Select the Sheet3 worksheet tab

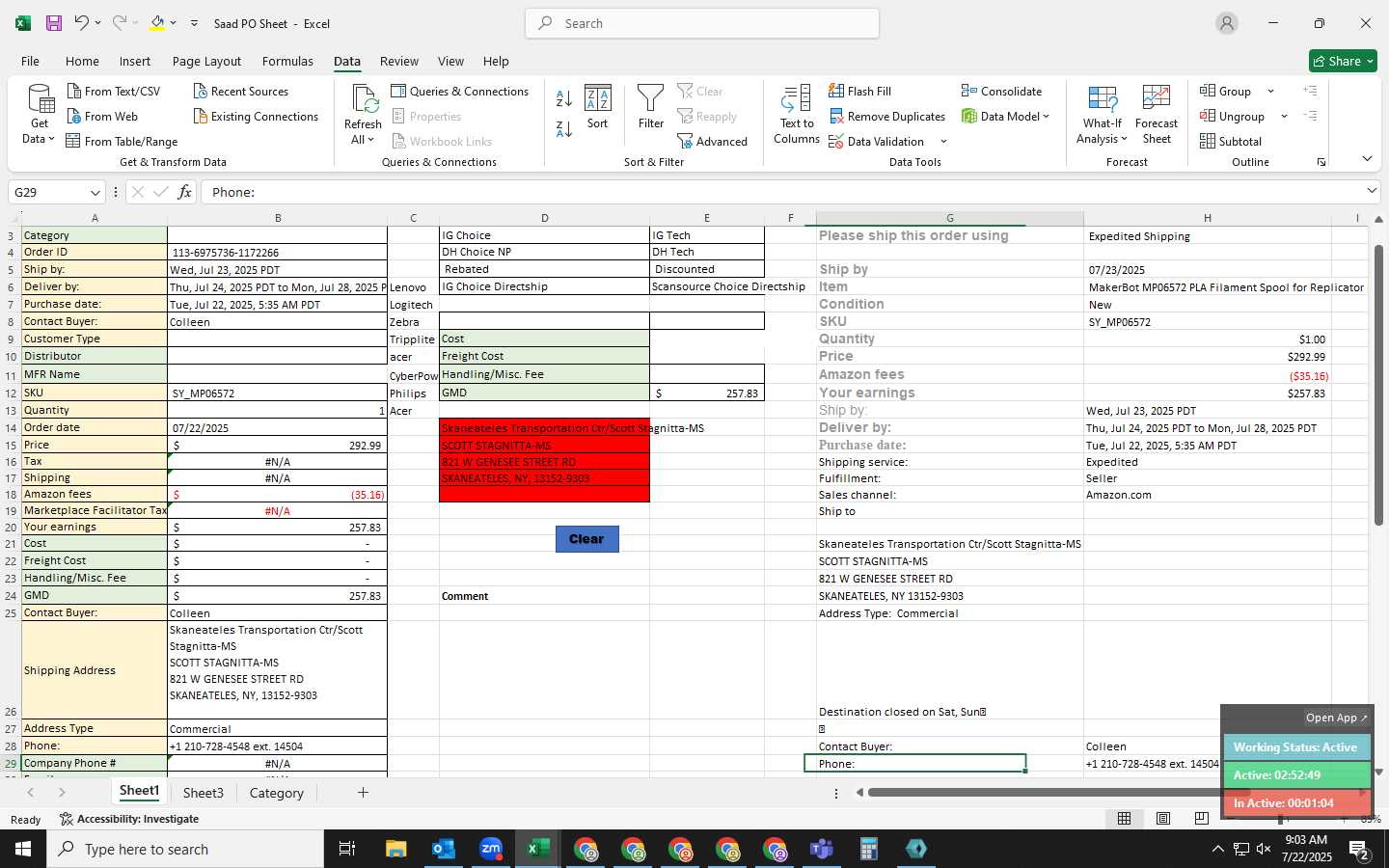204,793
